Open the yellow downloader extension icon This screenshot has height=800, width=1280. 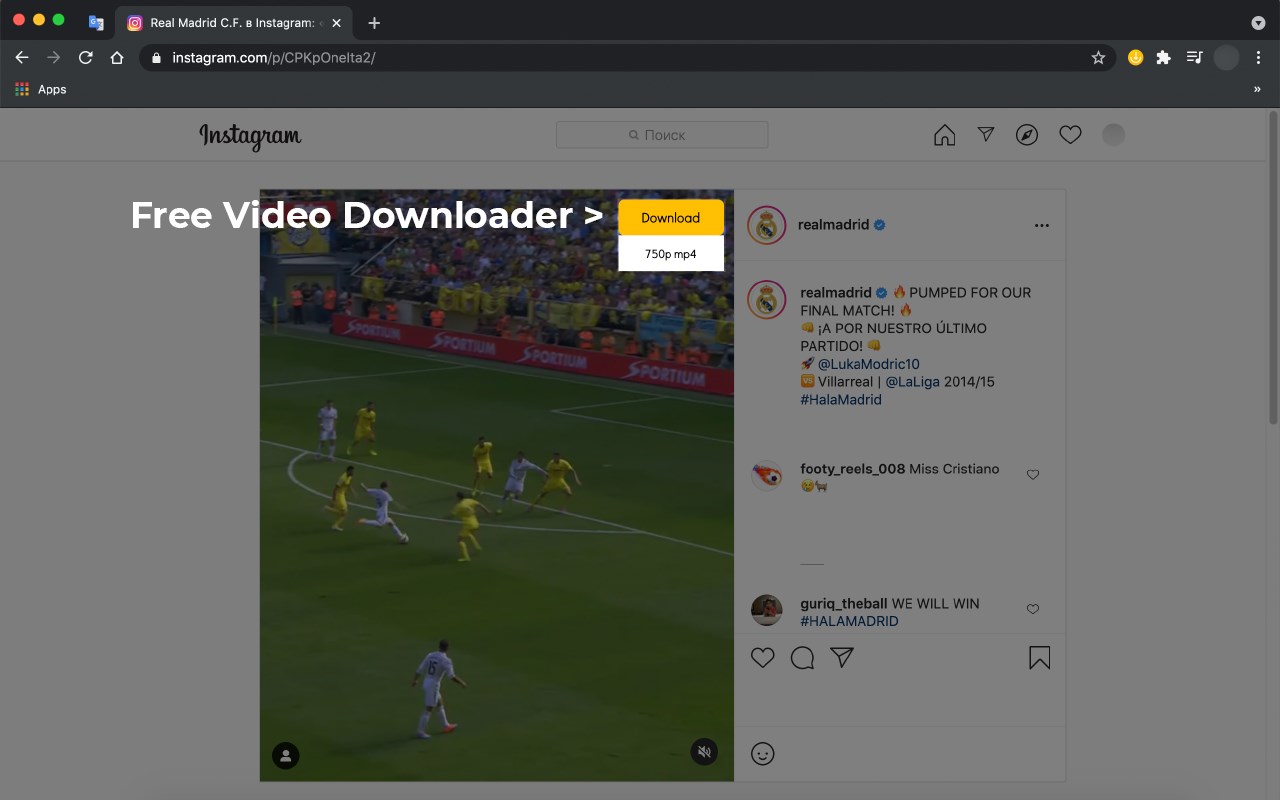tap(1135, 58)
